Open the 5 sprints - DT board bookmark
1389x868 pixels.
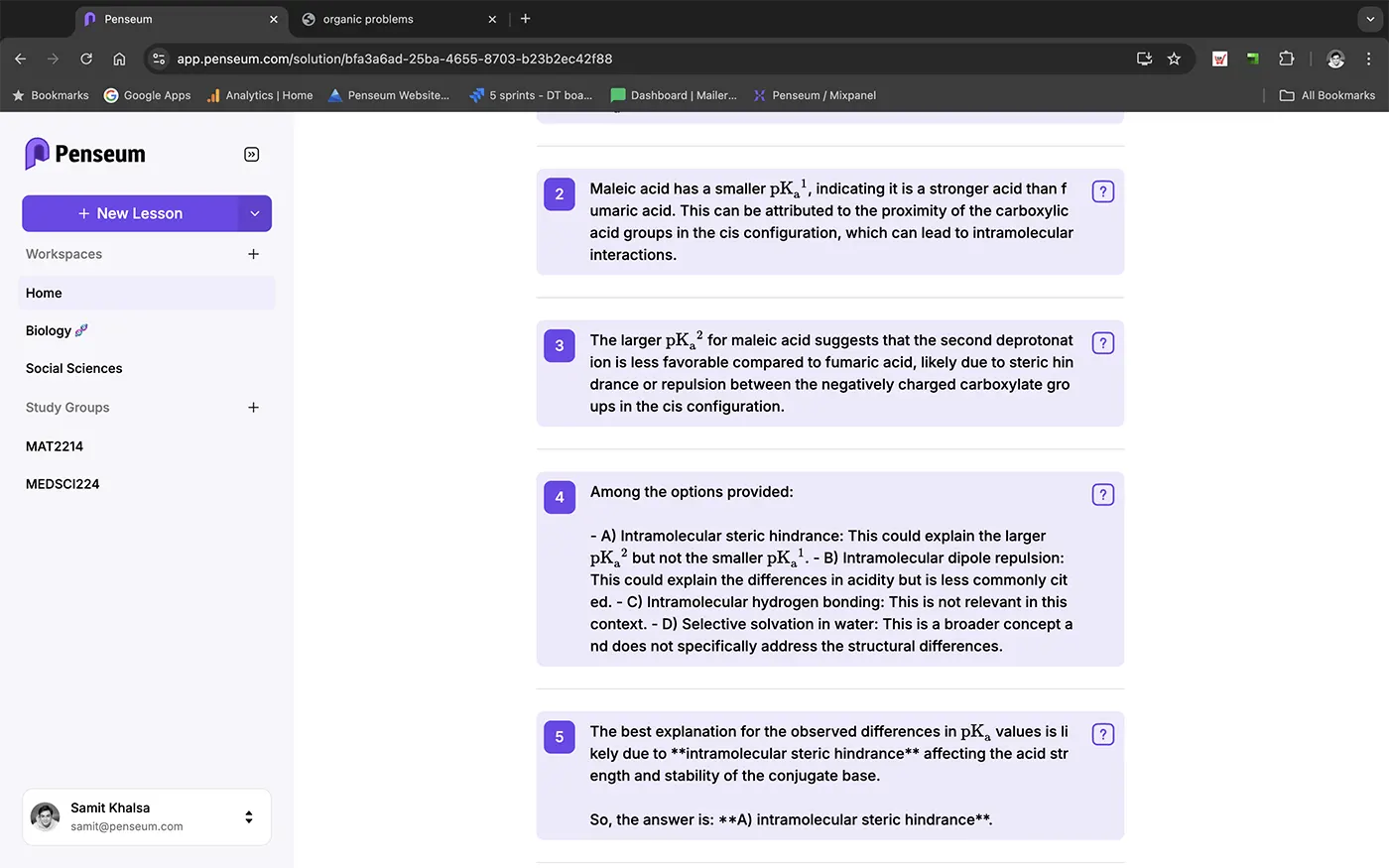pyautogui.click(x=531, y=95)
